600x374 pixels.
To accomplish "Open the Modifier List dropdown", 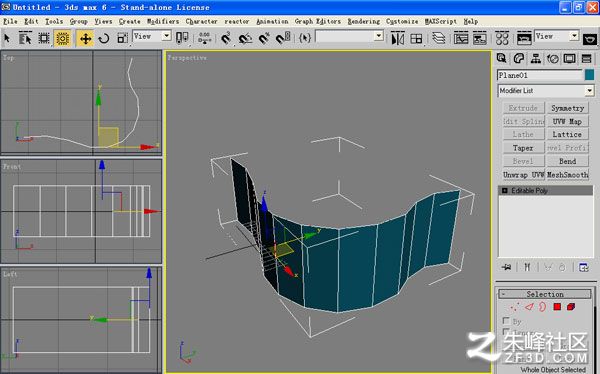I will (x=546, y=91).
